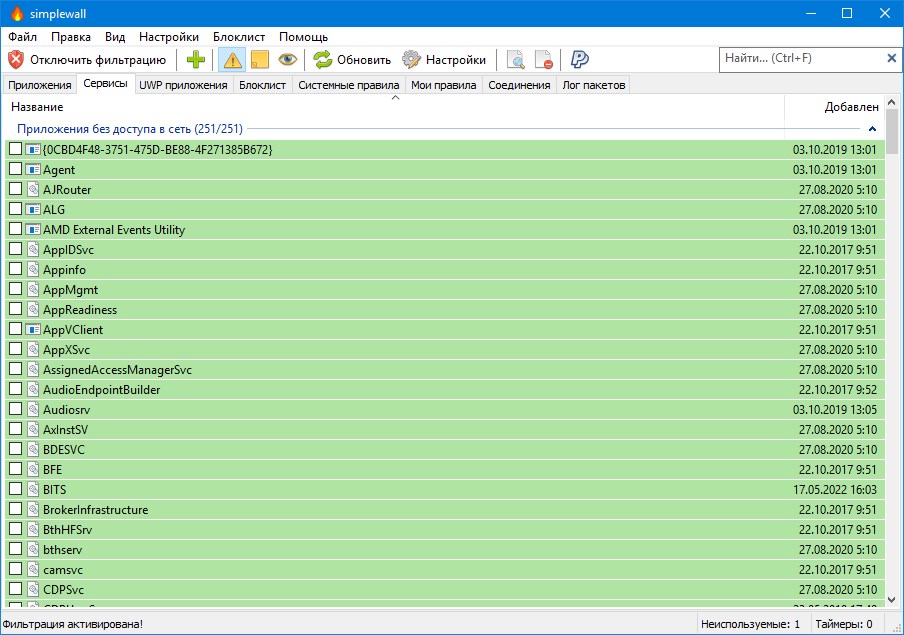Toggle the yellow warning notifications icon

tap(232, 59)
